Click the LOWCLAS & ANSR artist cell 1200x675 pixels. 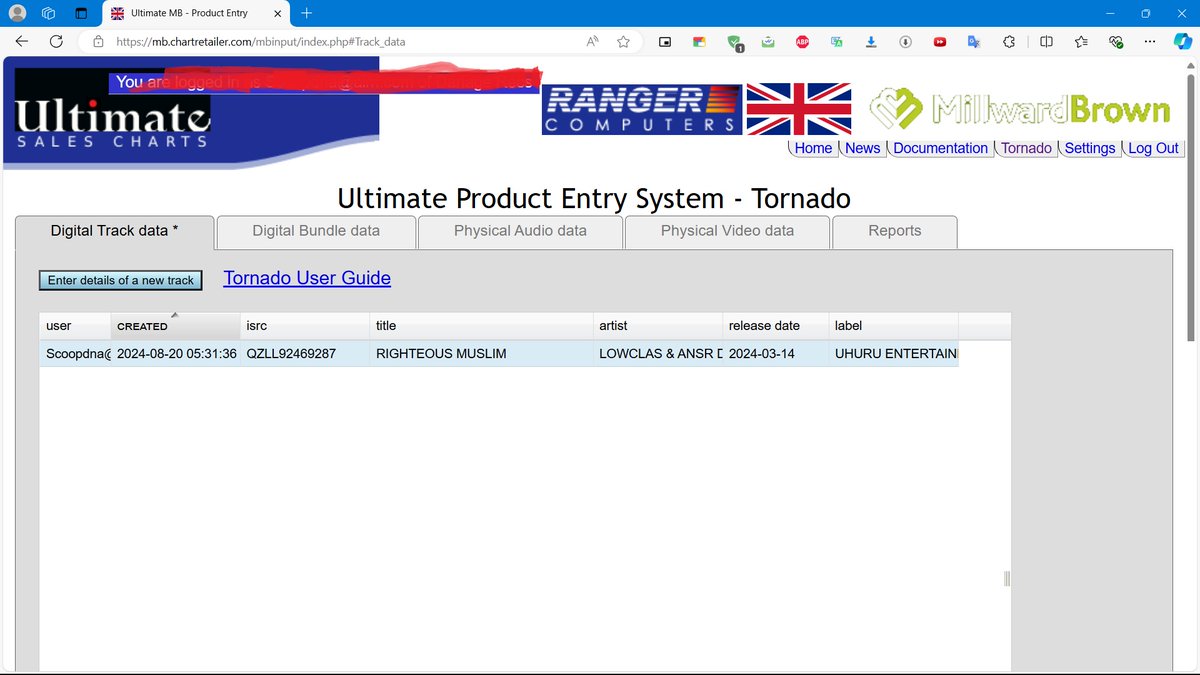658,354
